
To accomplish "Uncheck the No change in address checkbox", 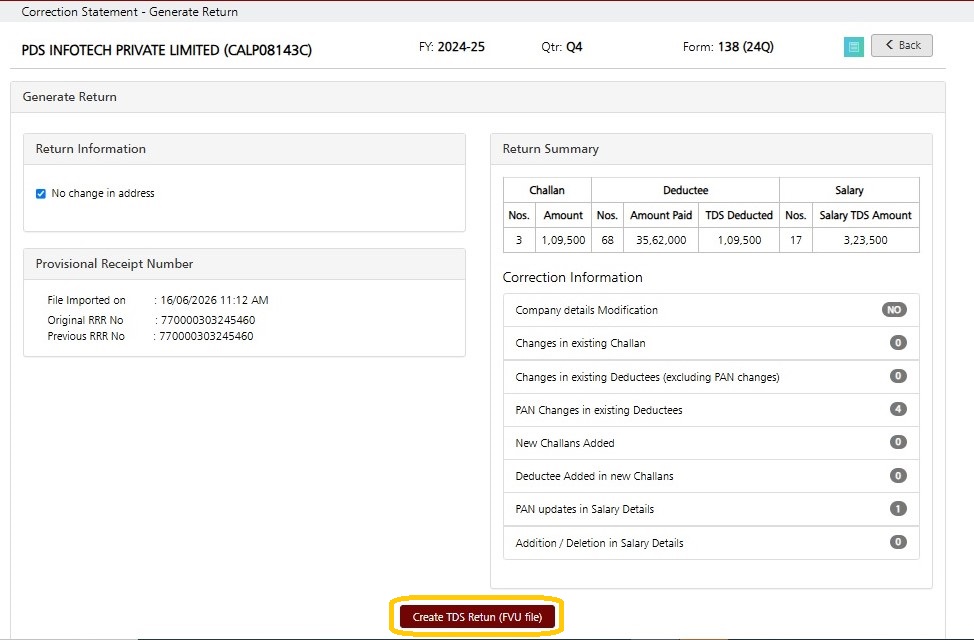I will (x=41, y=194).
